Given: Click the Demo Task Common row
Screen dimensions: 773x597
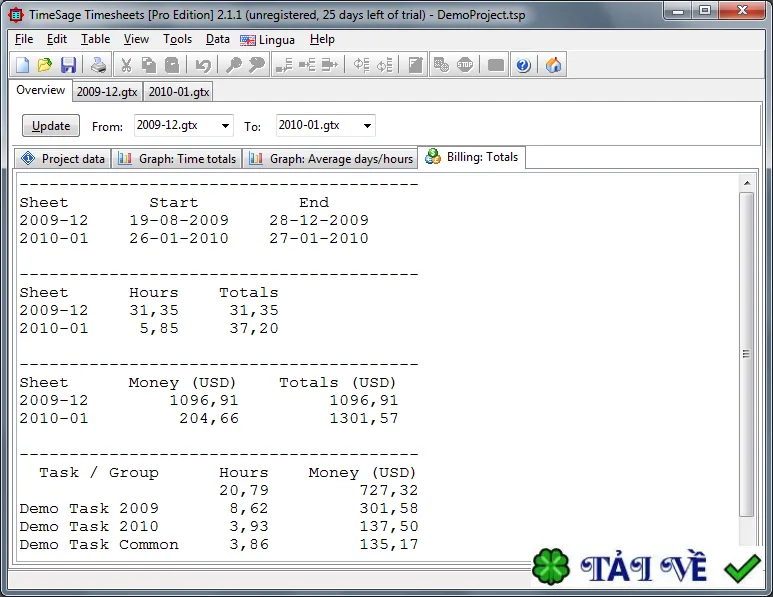Looking at the screenshot, I should [x=218, y=544].
